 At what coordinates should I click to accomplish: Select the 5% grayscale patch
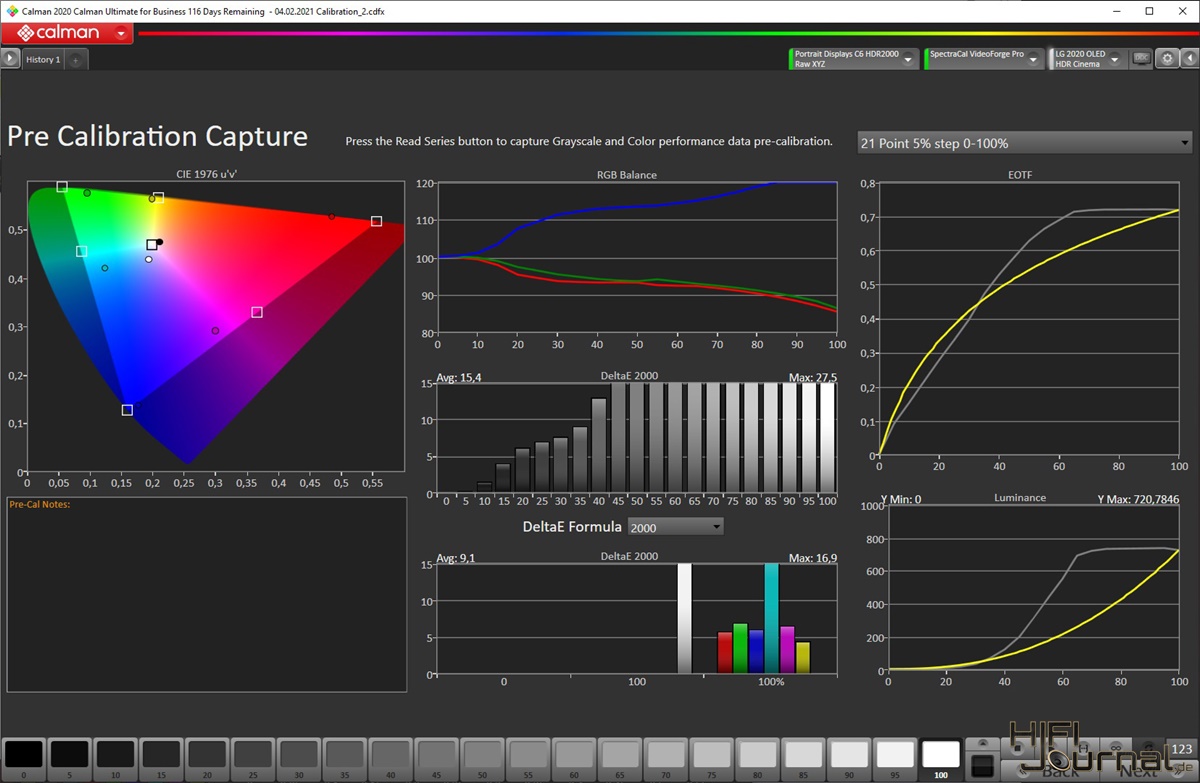(x=70, y=759)
